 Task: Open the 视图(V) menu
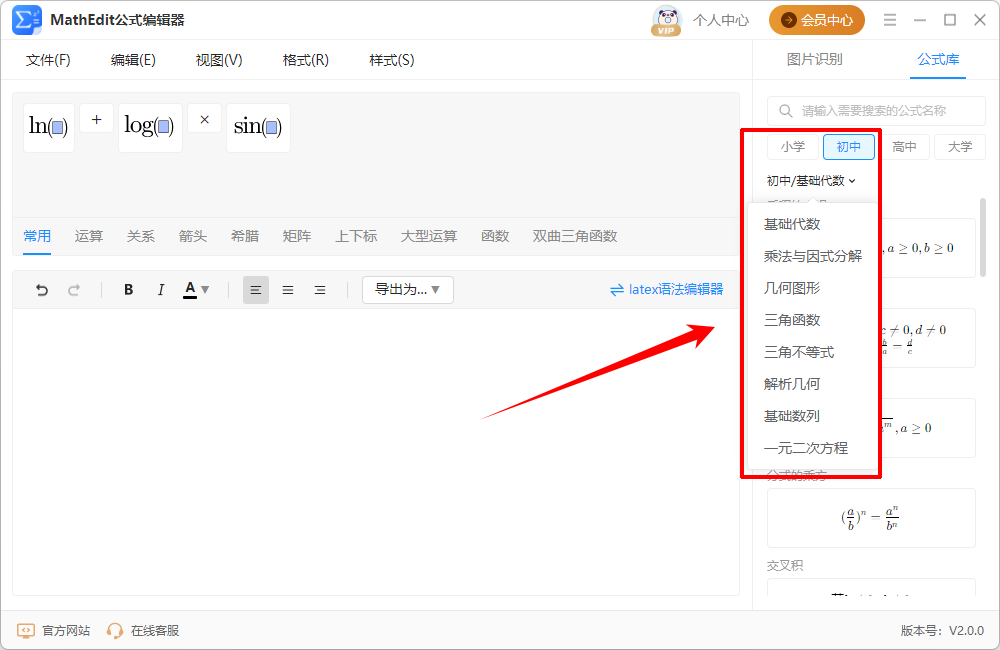(219, 60)
